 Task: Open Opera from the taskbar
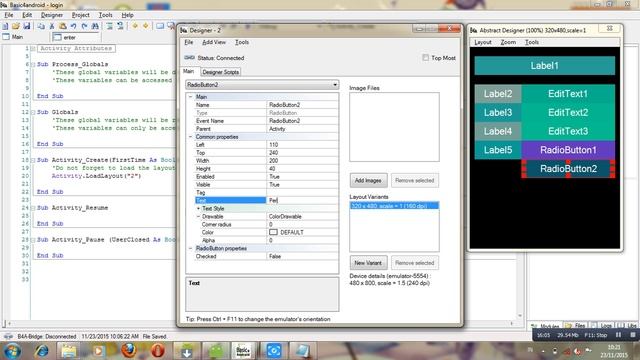[158, 351]
